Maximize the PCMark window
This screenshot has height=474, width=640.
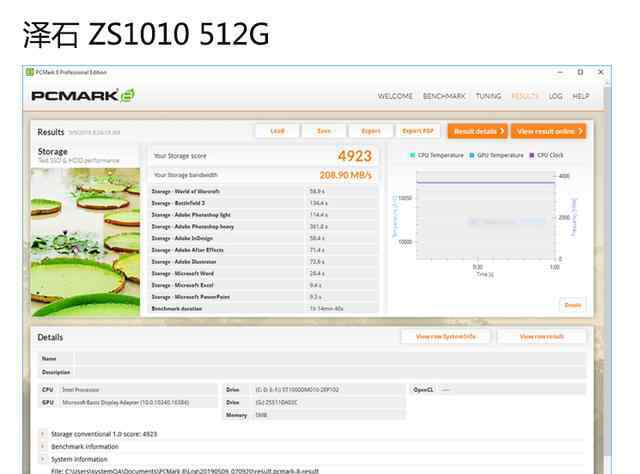point(580,72)
